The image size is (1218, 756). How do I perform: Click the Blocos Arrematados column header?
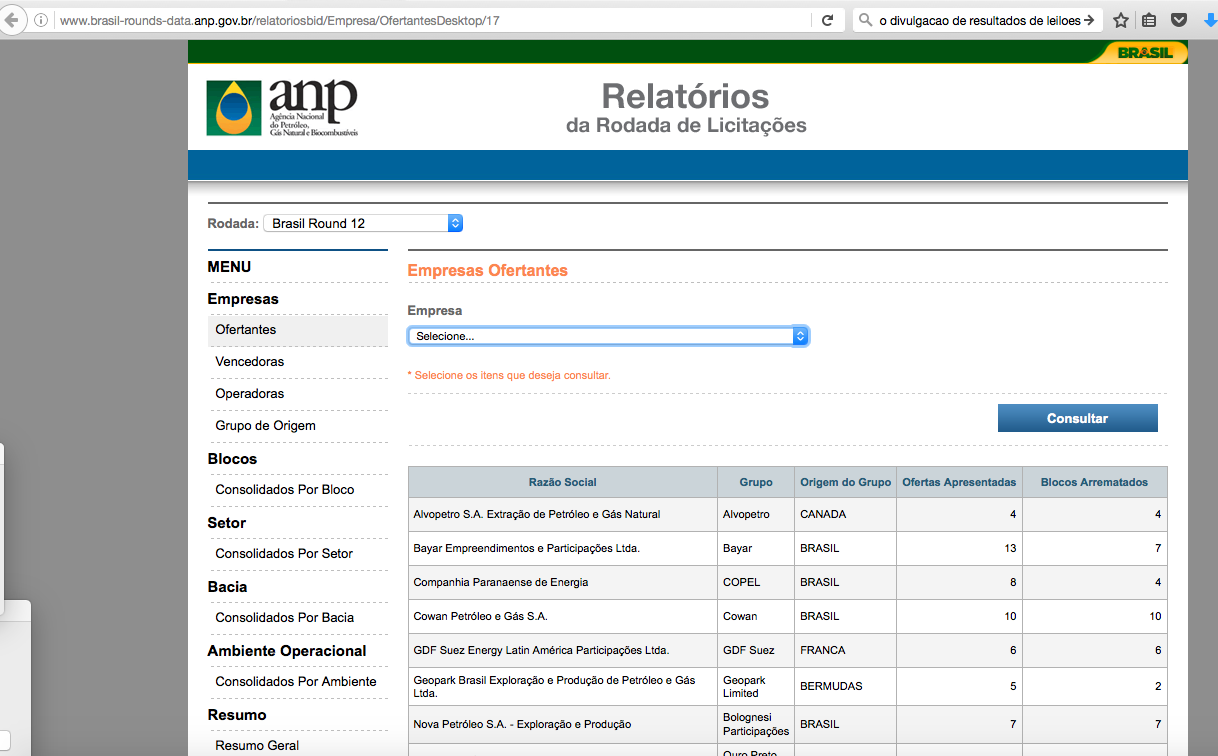point(1094,482)
